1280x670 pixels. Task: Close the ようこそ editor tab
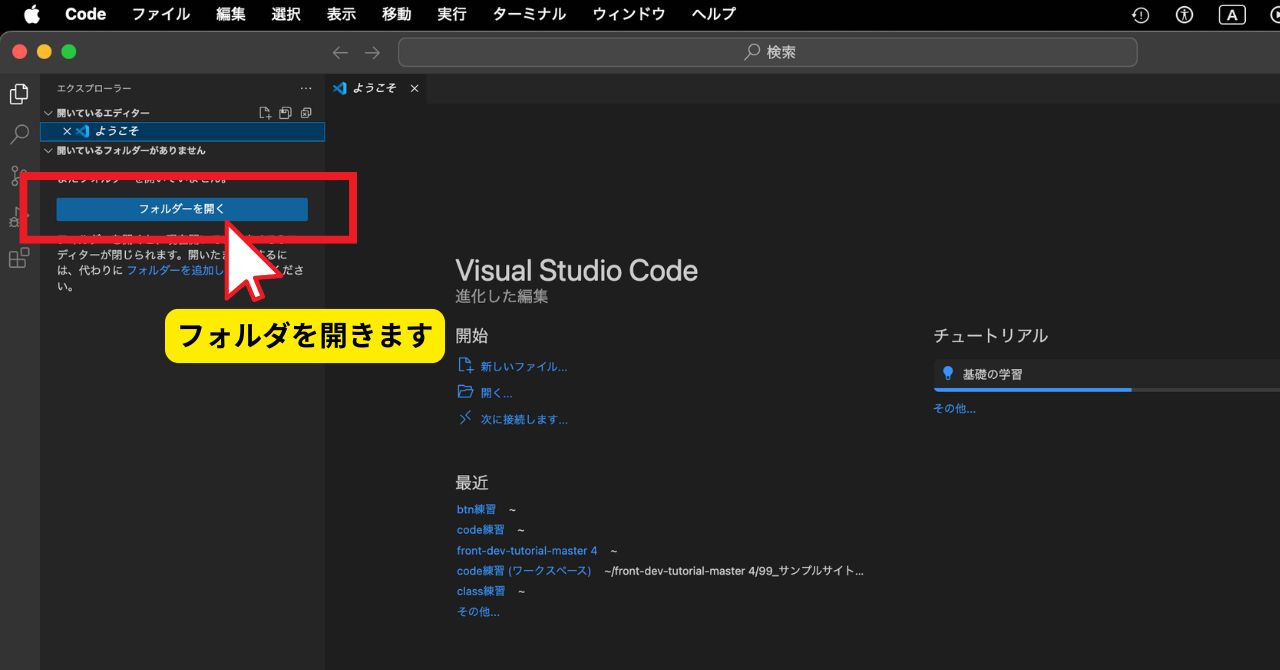(414, 88)
